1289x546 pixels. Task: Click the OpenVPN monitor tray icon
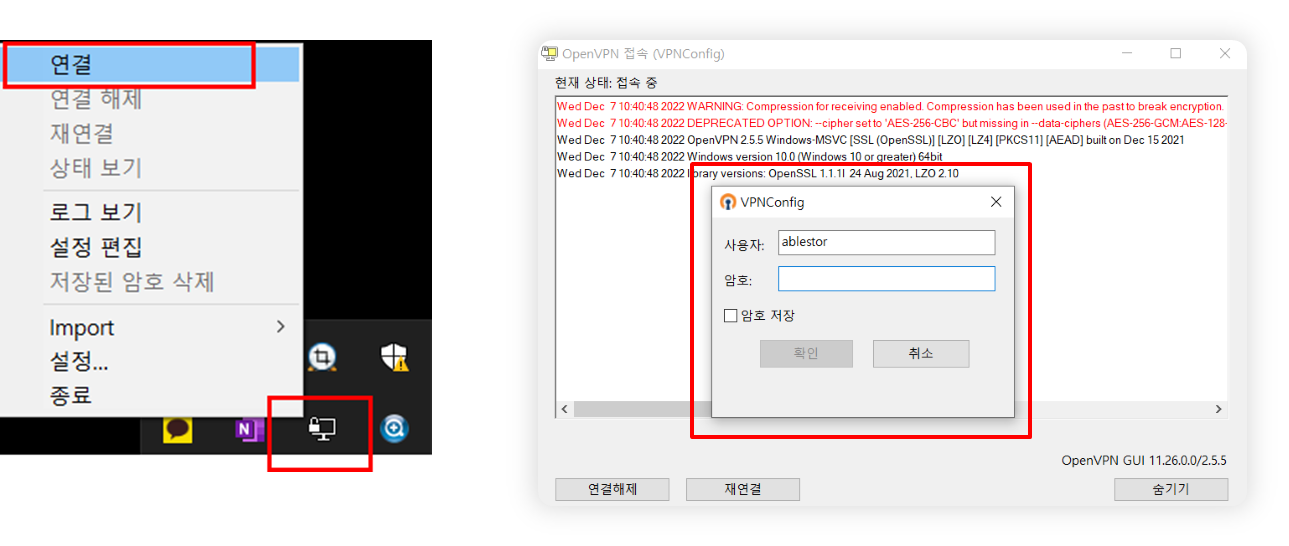click(x=321, y=430)
